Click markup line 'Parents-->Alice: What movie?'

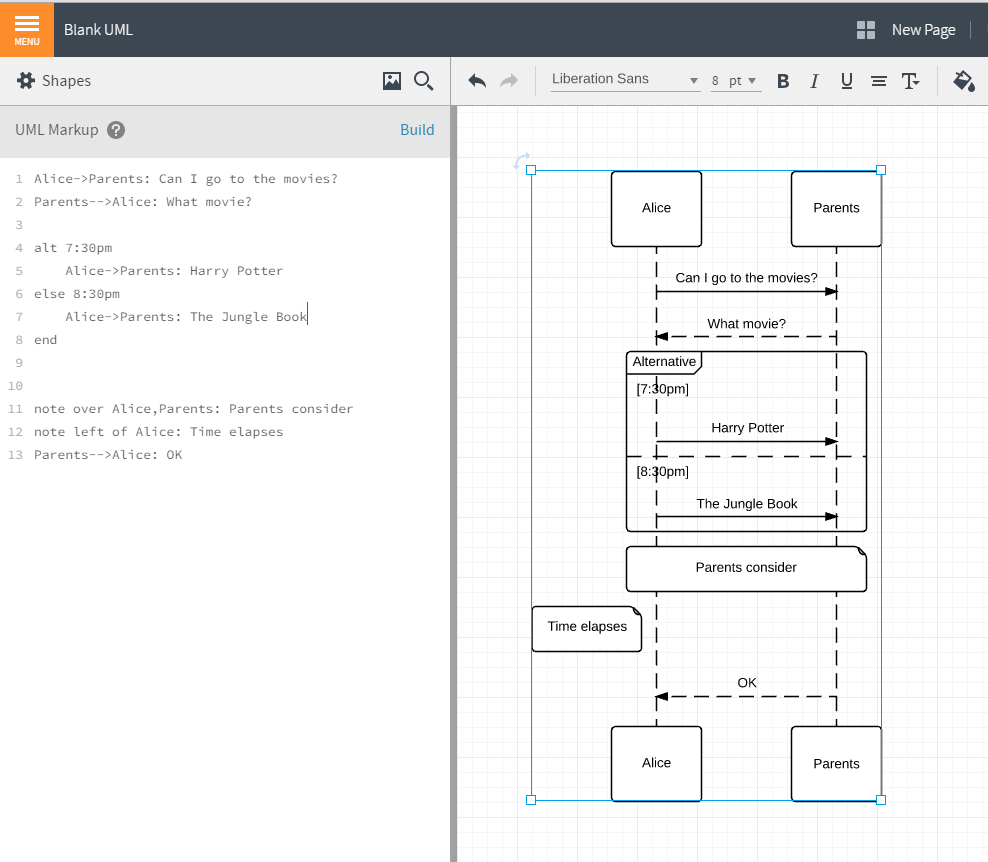click(143, 202)
